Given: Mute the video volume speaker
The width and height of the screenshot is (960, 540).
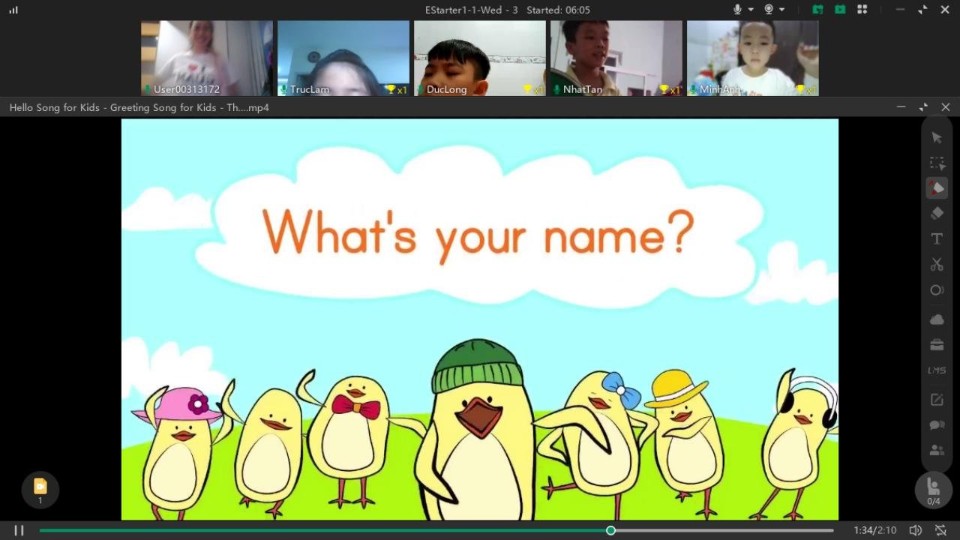Looking at the screenshot, I should tap(915, 530).
